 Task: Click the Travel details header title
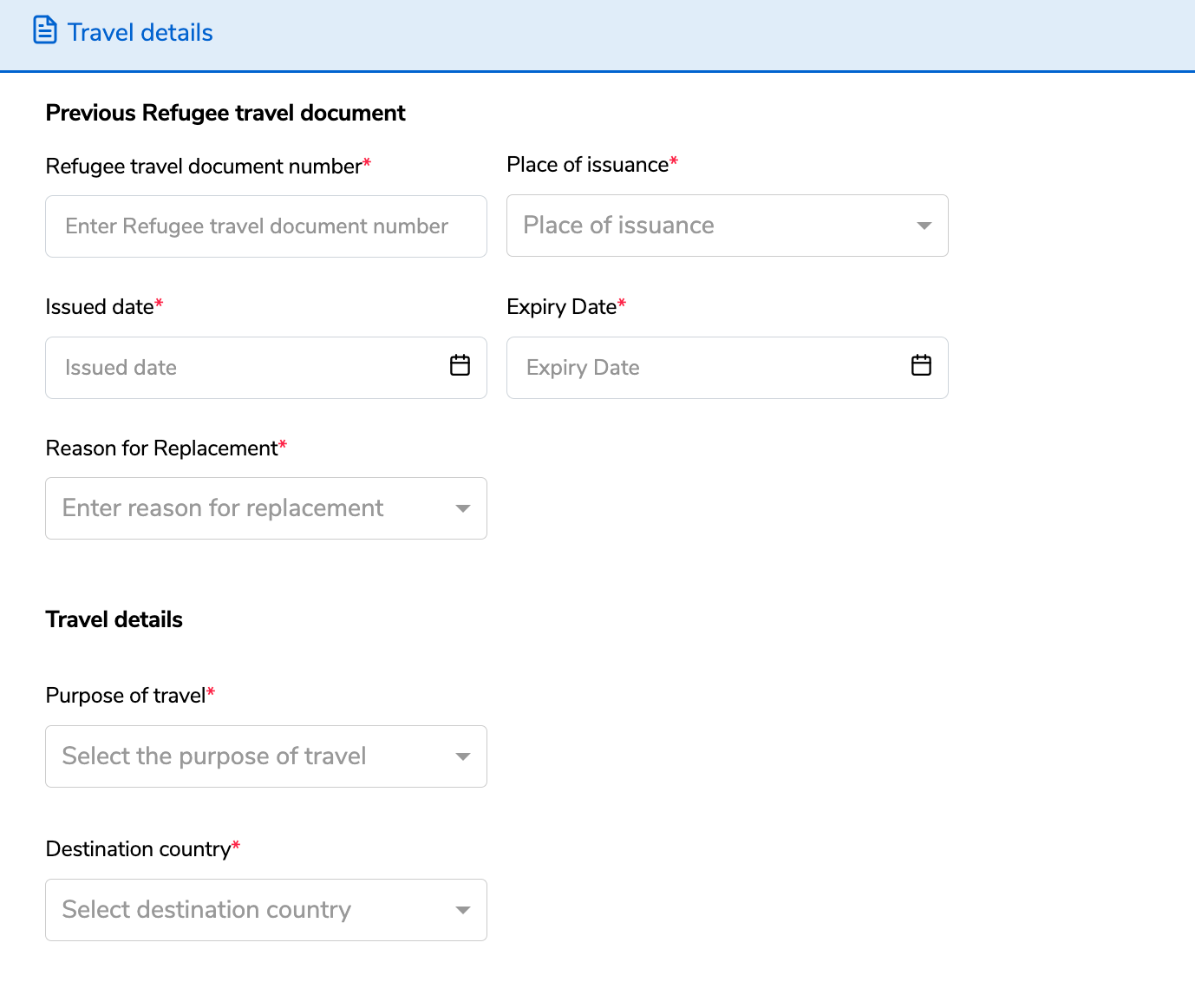pyautogui.click(x=140, y=33)
